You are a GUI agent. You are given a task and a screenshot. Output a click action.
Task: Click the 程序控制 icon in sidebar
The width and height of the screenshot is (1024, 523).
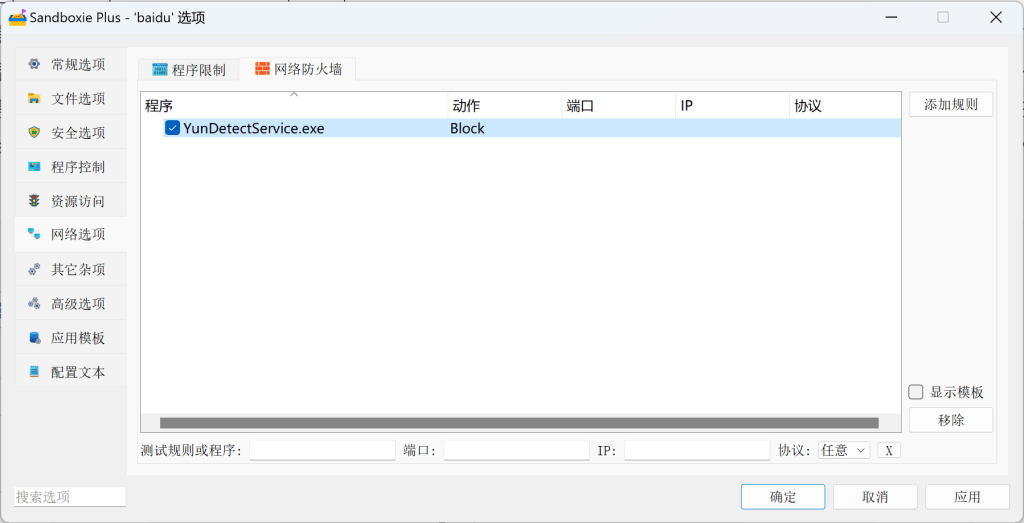[34, 166]
